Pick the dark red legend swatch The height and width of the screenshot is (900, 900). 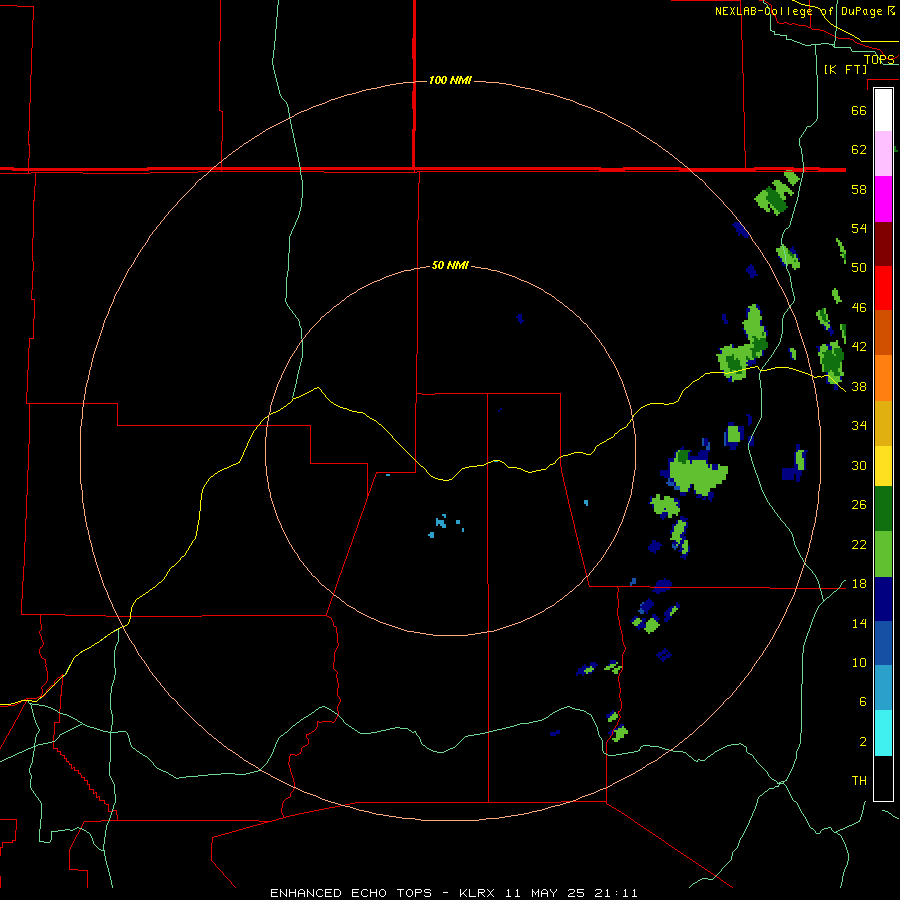883,243
